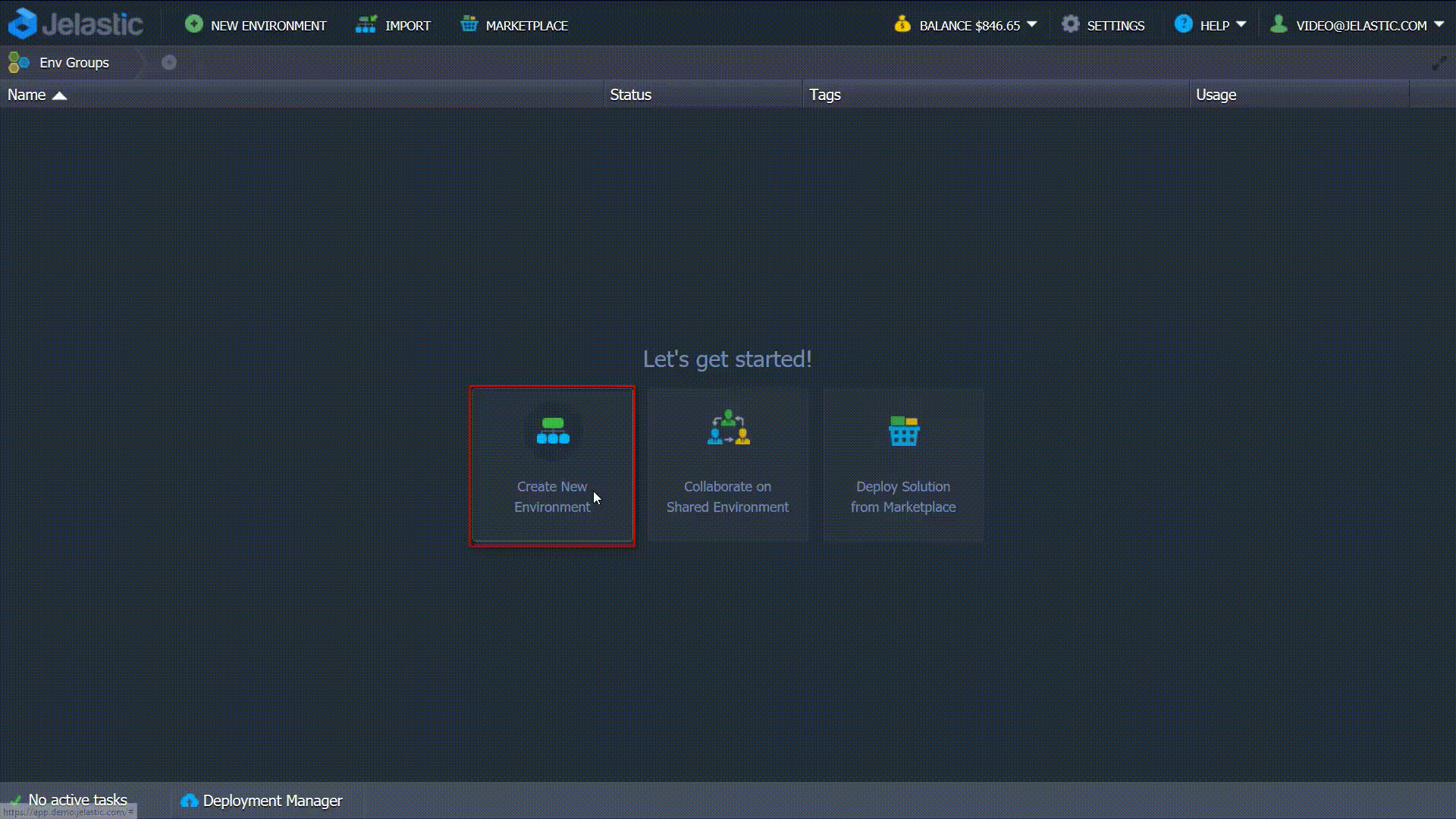
Task: Click the Status column header
Action: tap(630, 95)
